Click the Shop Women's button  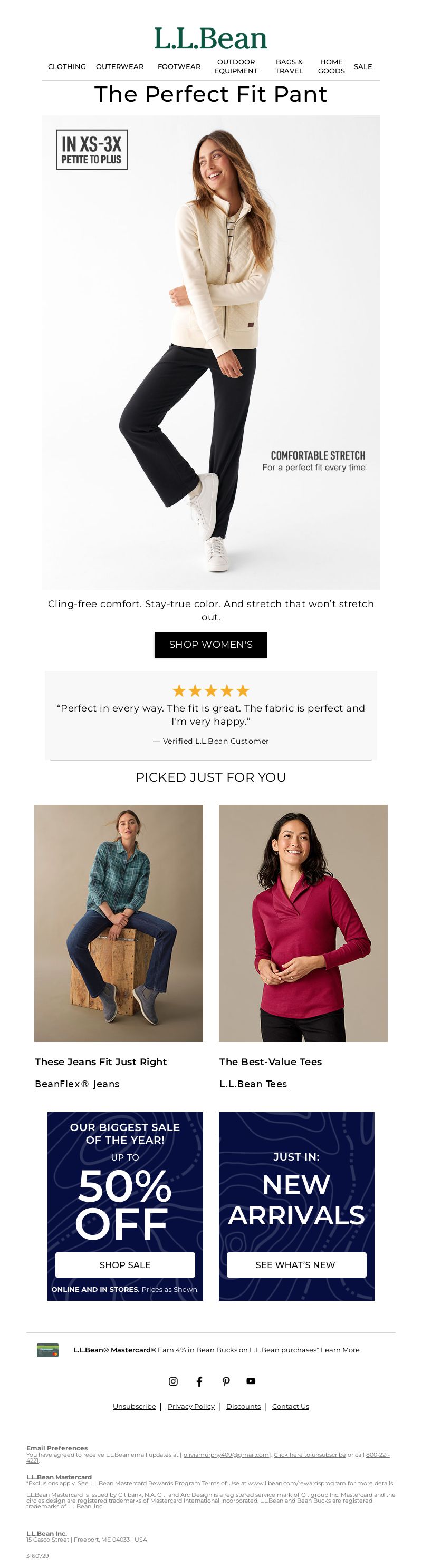(210, 645)
